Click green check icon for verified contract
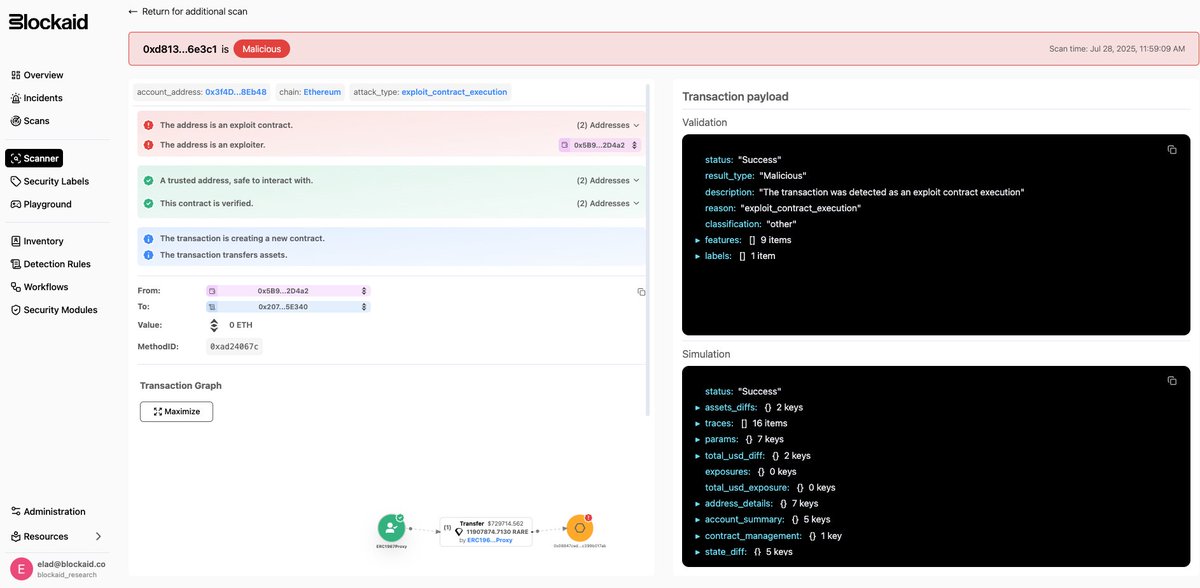 click(x=148, y=203)
